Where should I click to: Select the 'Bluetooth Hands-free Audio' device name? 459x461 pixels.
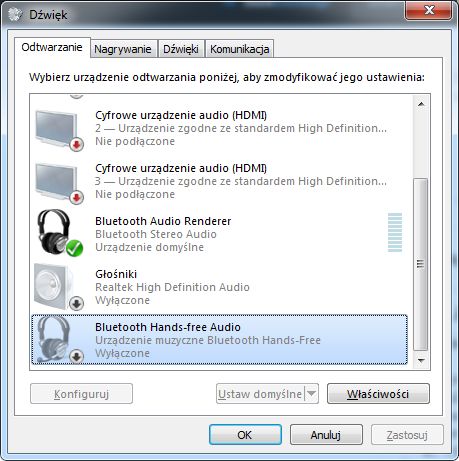click(x=168, y=327)
